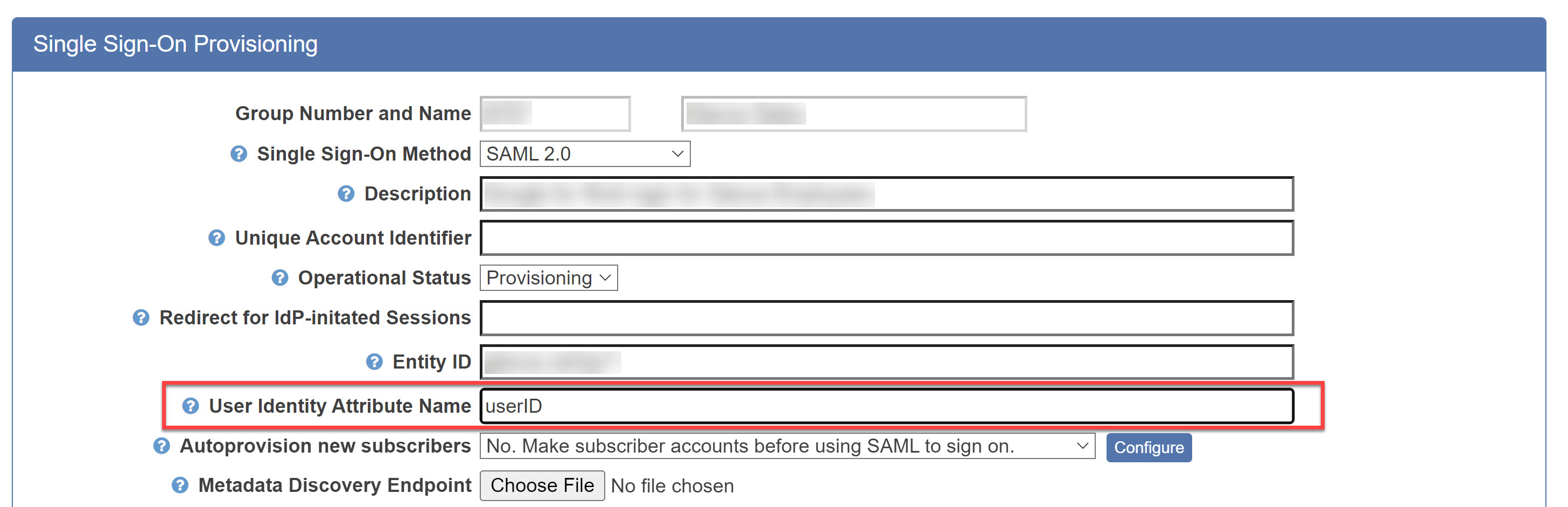
Task: Open Autoprovision new subscribers dropdown
Action: pyautogui.click(x=787, y=446)
